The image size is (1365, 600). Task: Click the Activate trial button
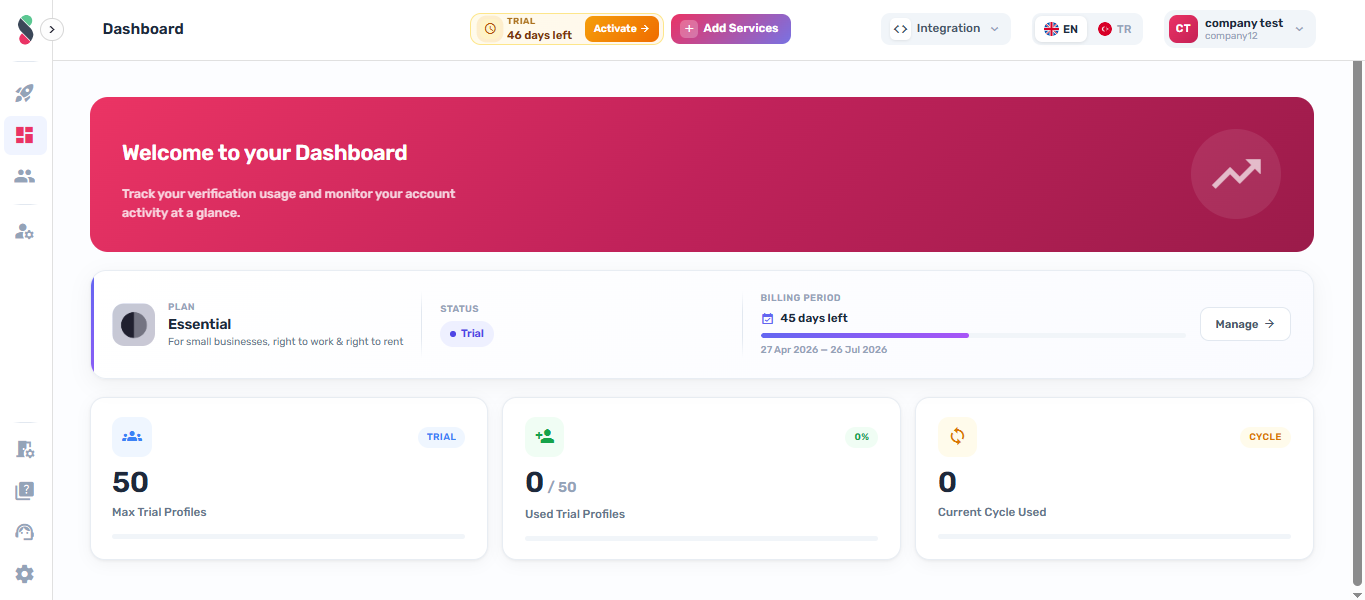click(x=621, y=29)
